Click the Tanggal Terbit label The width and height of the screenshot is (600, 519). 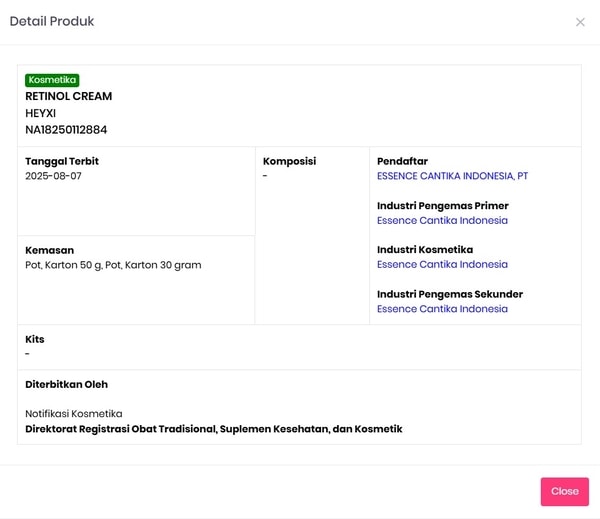click(x=62, y=161)
